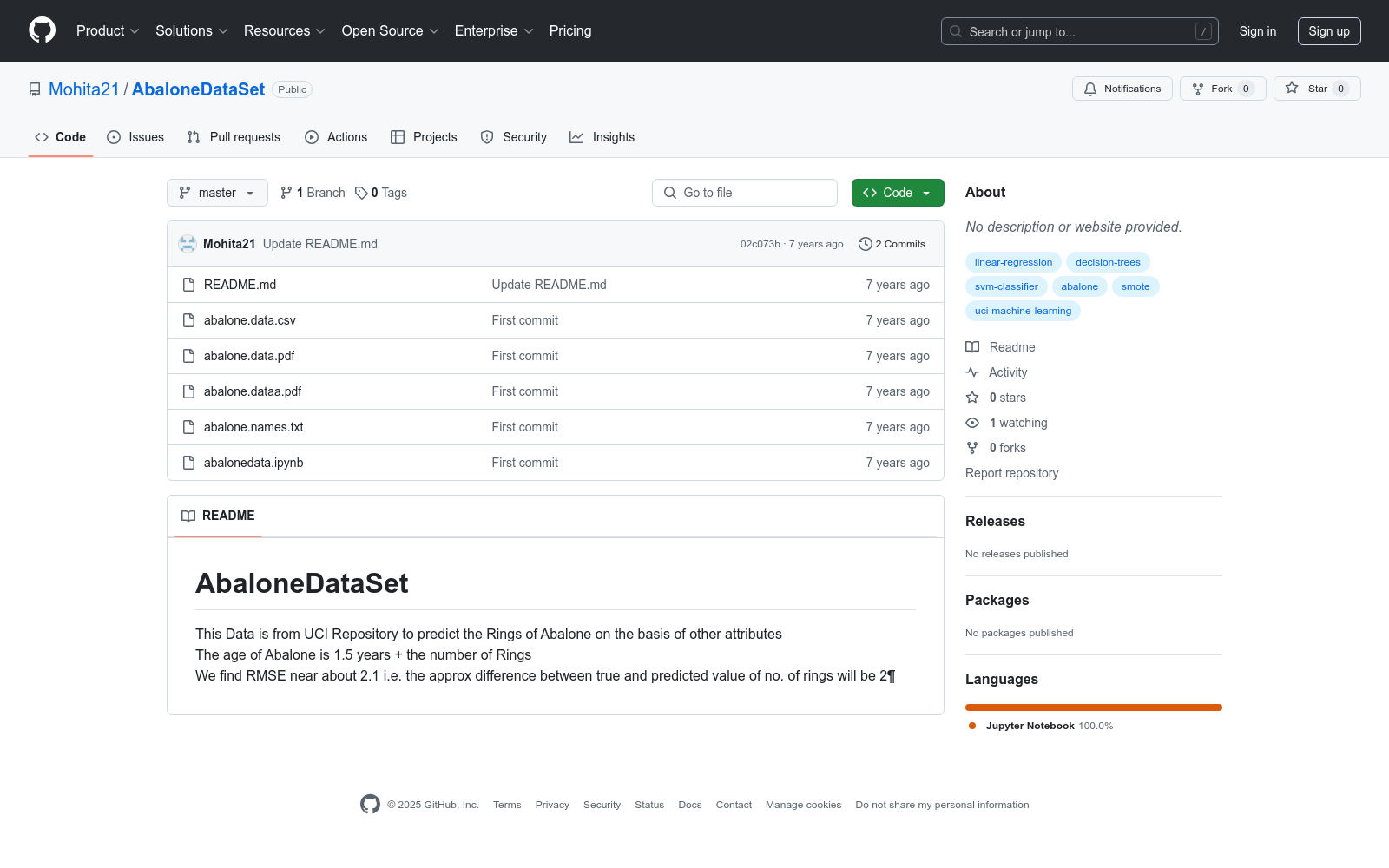
Task: Fork the repository with Fork button
Action: tap(1223, 89)
